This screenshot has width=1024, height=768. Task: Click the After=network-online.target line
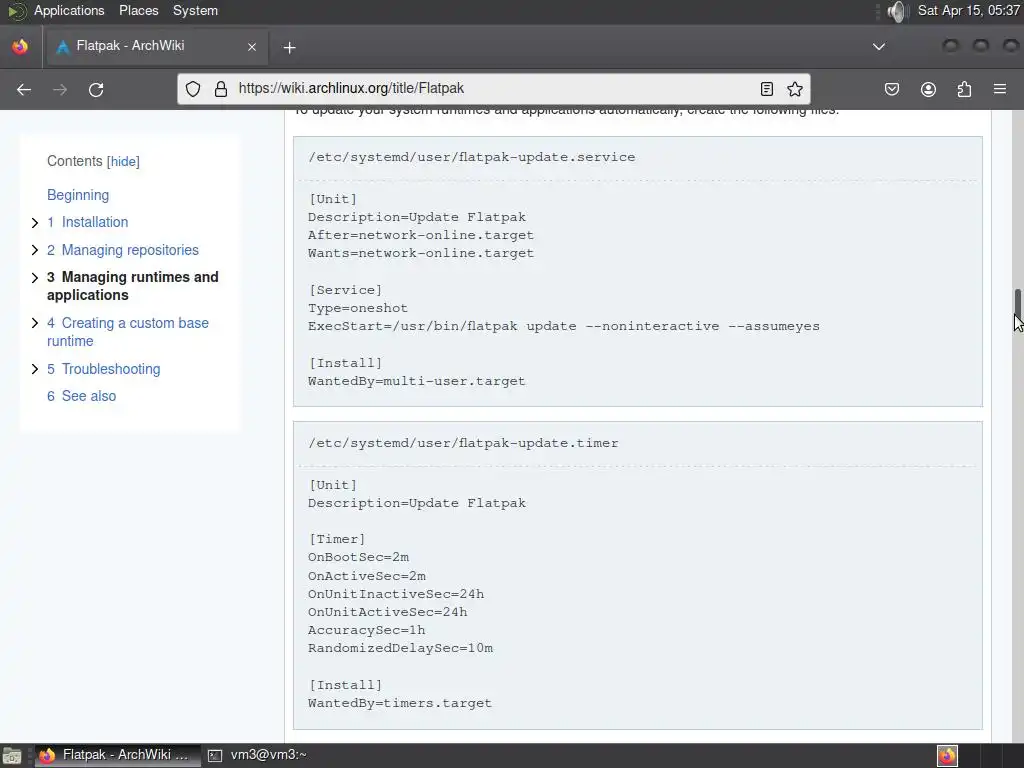(x=421, y=234)
